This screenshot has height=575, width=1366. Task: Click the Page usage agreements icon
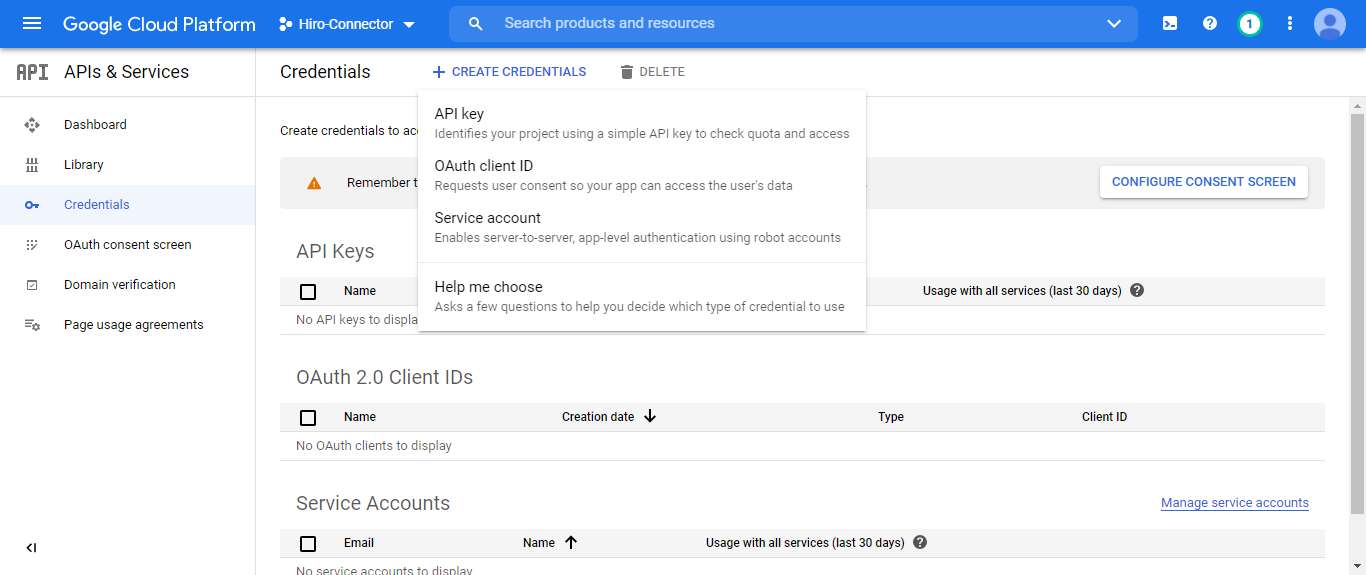[x=32, y=325]
